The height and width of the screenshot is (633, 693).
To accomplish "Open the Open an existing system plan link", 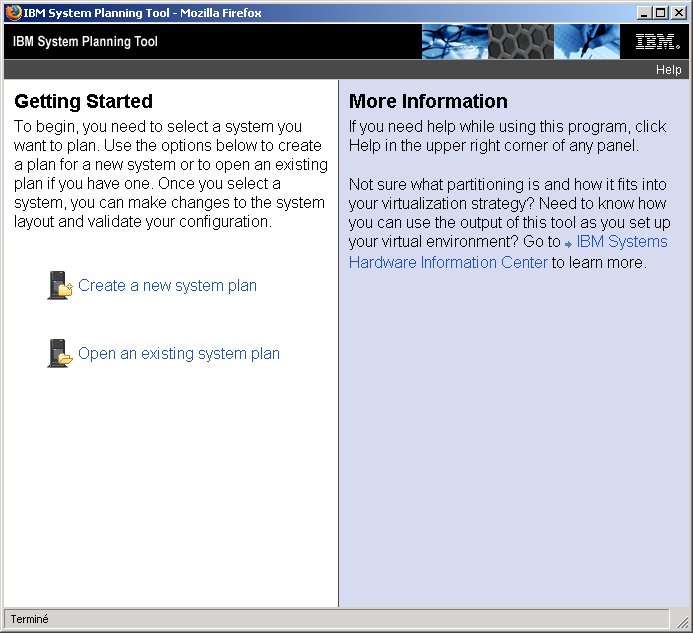I will pyautogui.click(x=179, y=354).
